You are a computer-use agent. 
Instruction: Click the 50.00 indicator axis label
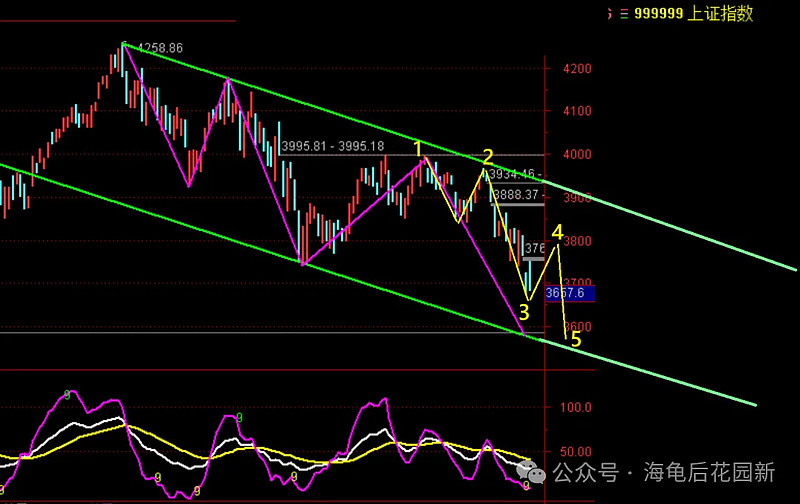(x=576, y=451)
